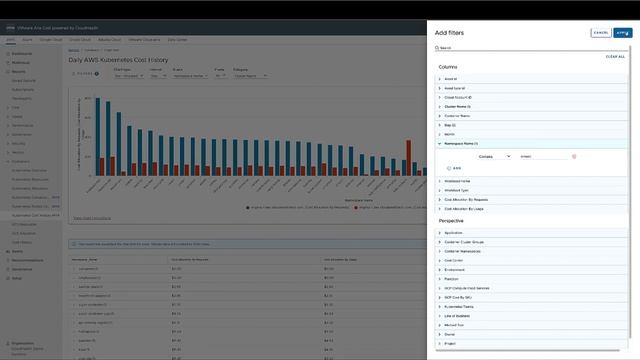Viewport: 640px width, 360px height.
Task: Click the filter panel horizontal scrollbar
Action: click(x=527, y=350)
